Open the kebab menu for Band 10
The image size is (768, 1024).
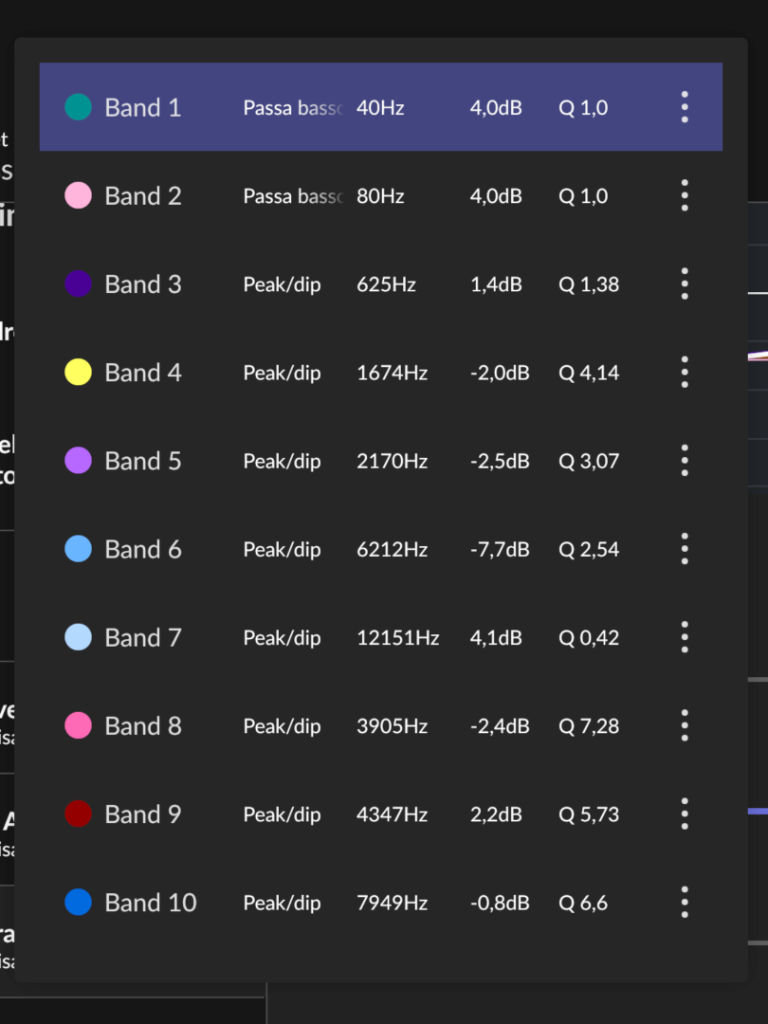tap(684, 903)
